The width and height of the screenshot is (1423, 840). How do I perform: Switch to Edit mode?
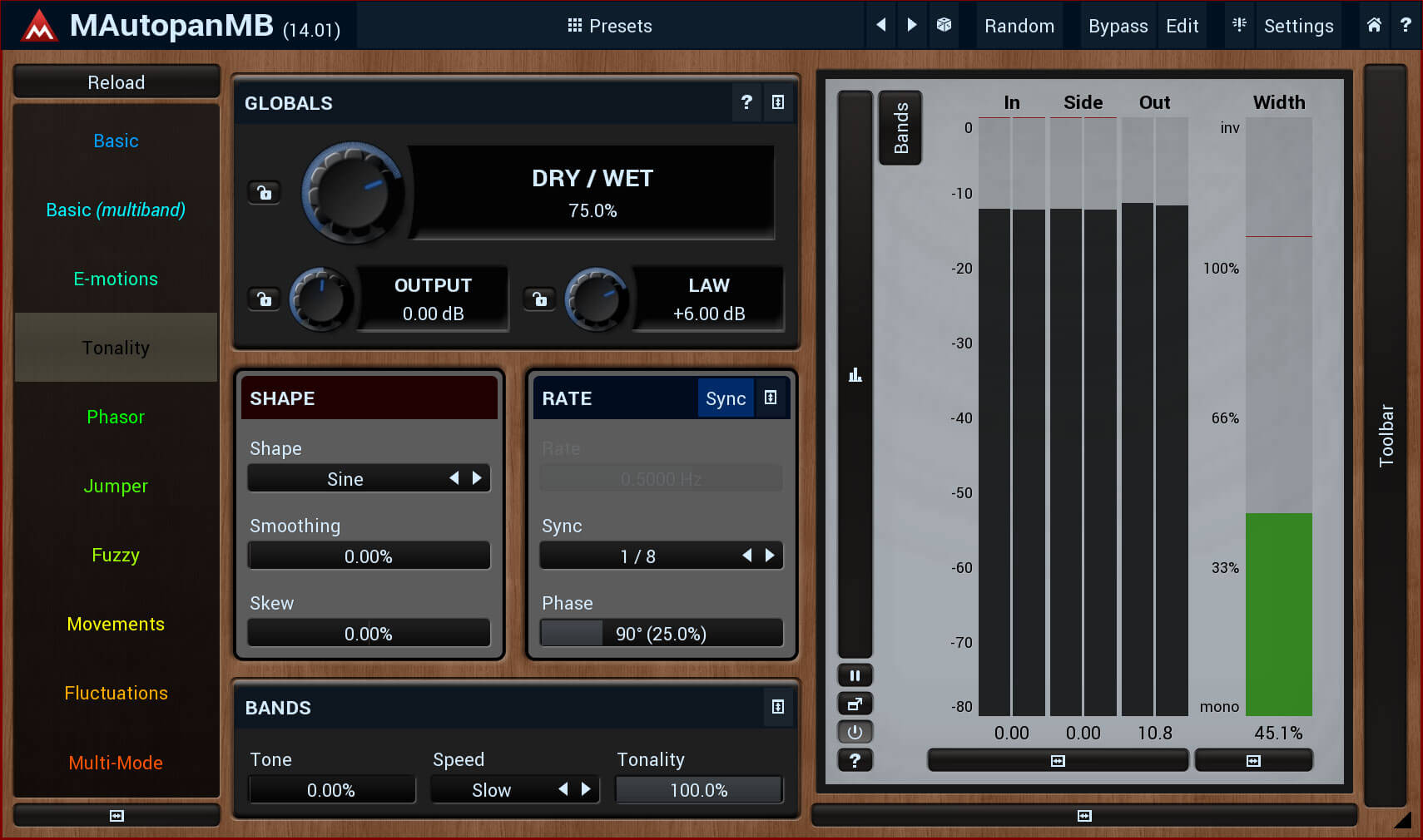click(1182, 26)
